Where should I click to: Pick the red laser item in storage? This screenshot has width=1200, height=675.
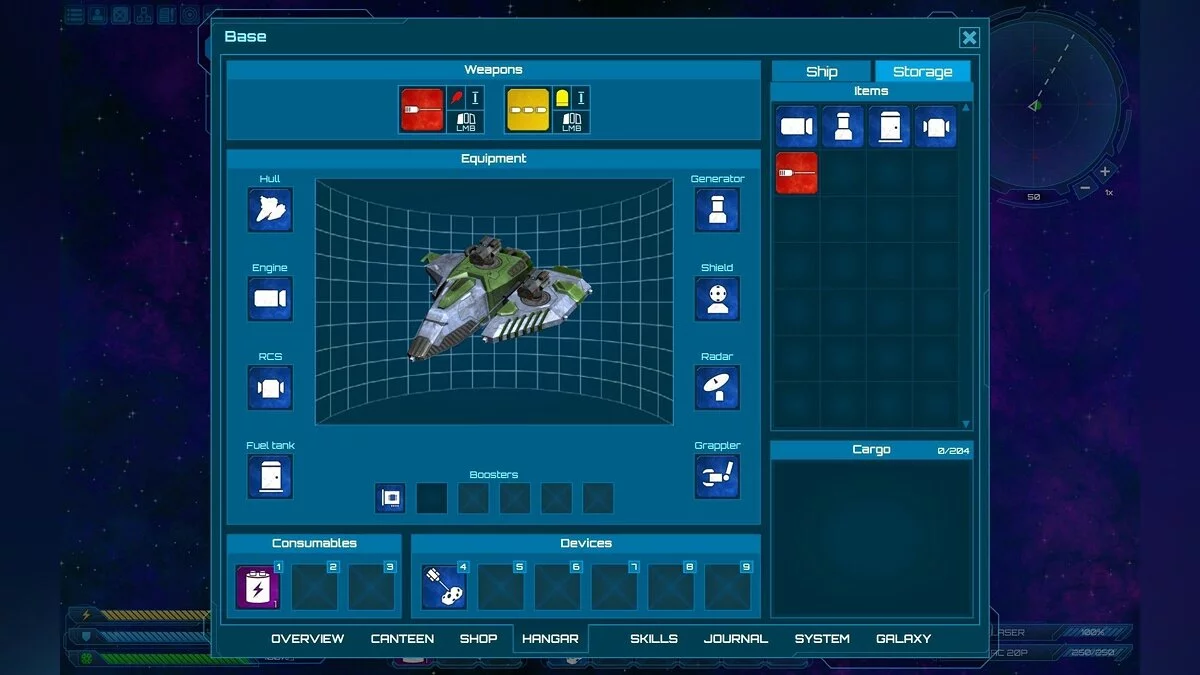[796, 173]
